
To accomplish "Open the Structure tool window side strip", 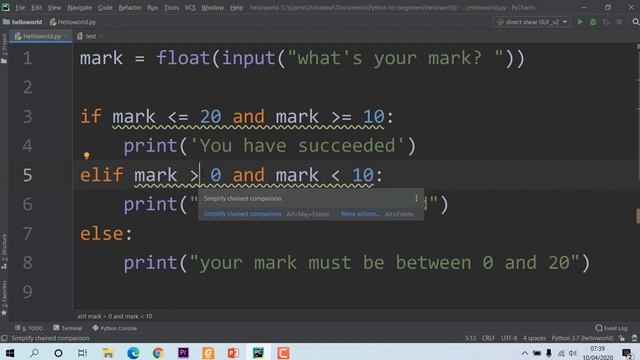I will [4, 251].
